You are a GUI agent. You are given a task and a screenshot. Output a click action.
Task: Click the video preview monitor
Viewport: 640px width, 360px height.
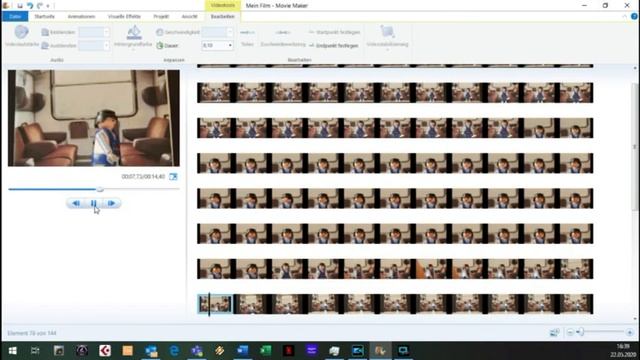[93, 118]
